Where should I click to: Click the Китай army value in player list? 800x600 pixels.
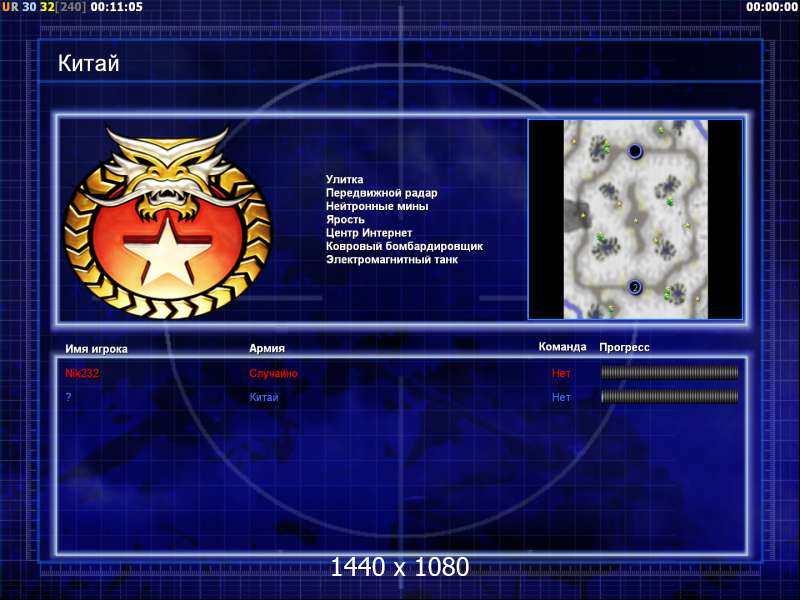point(264,397)
